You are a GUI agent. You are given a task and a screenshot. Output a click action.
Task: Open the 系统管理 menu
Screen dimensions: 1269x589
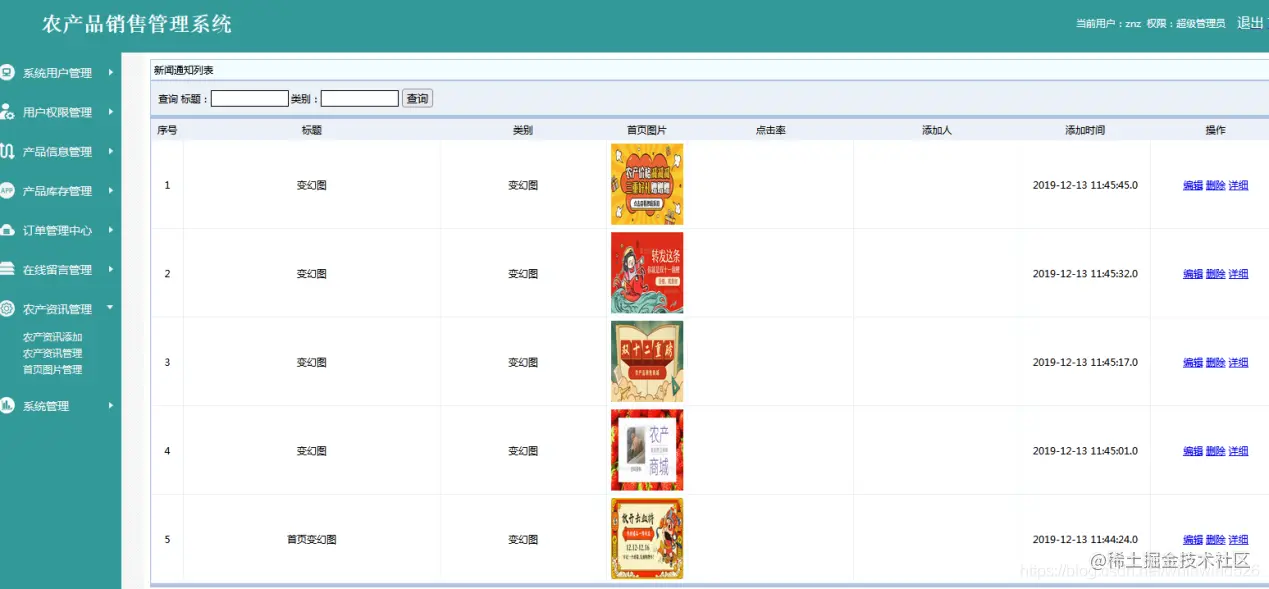(46, 406)
